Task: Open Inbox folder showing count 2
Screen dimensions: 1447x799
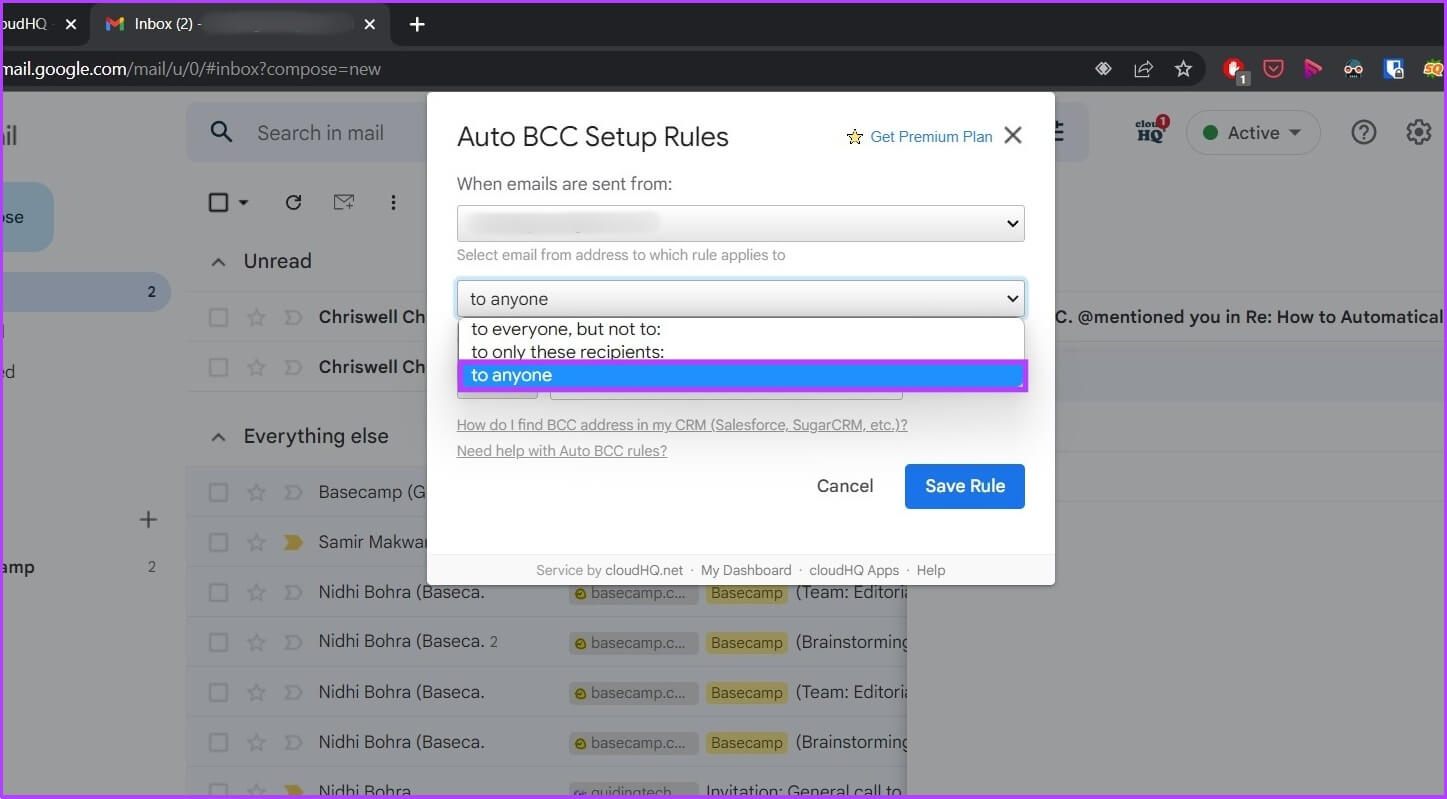Action: click(x=86, y=292)
